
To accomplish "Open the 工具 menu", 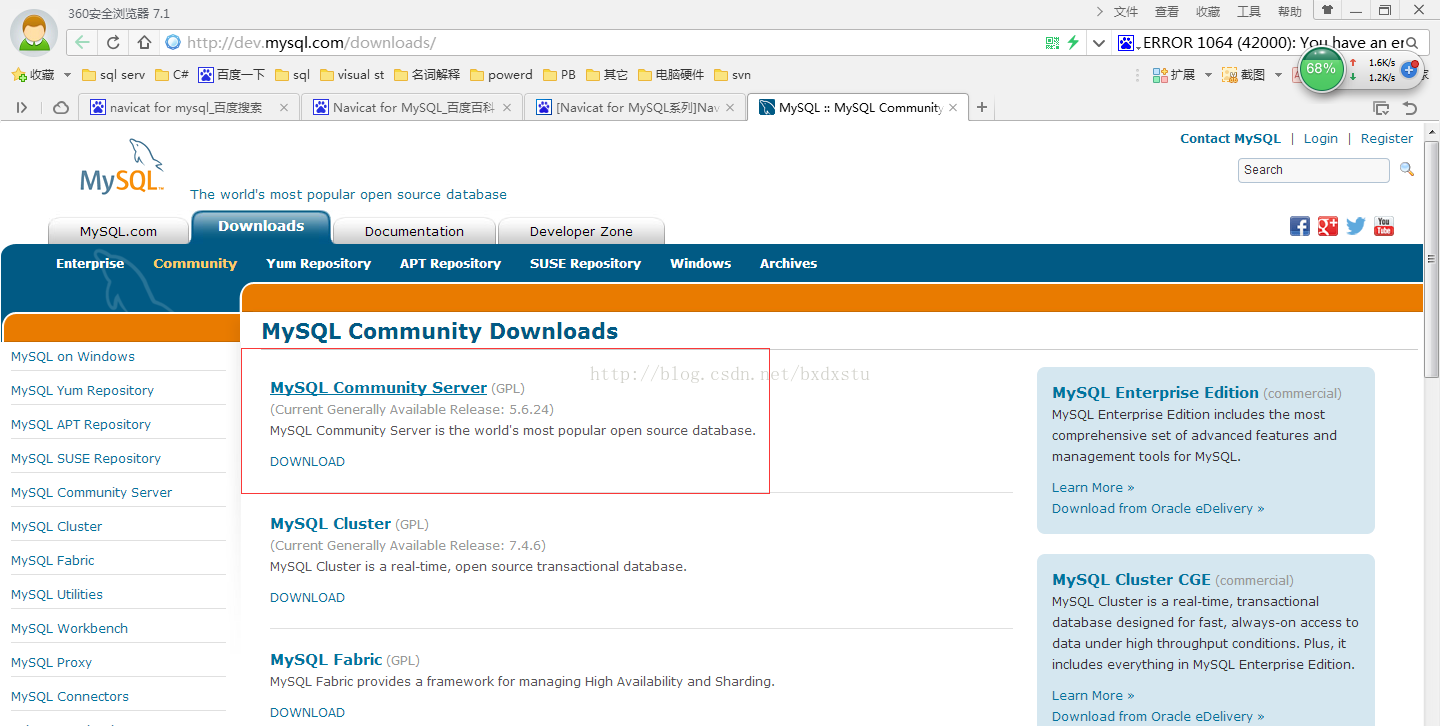I will click(x=1249, y=12).
